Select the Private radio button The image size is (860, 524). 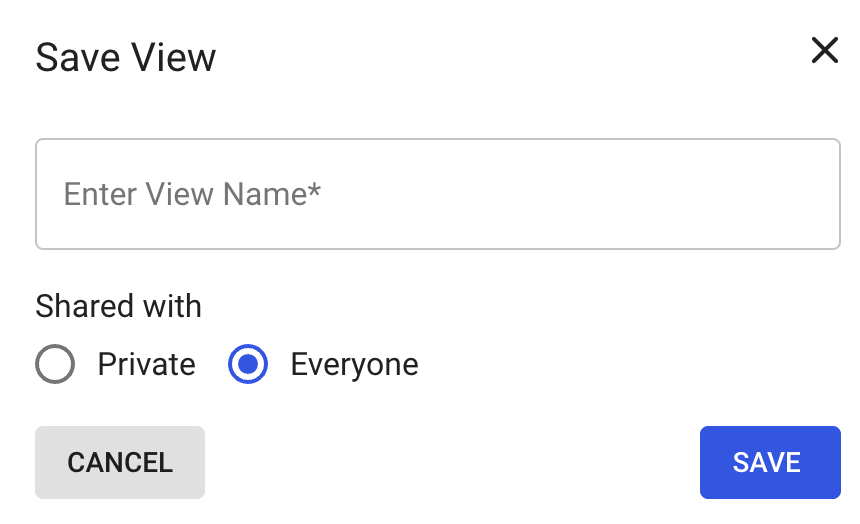click(55, 364)
